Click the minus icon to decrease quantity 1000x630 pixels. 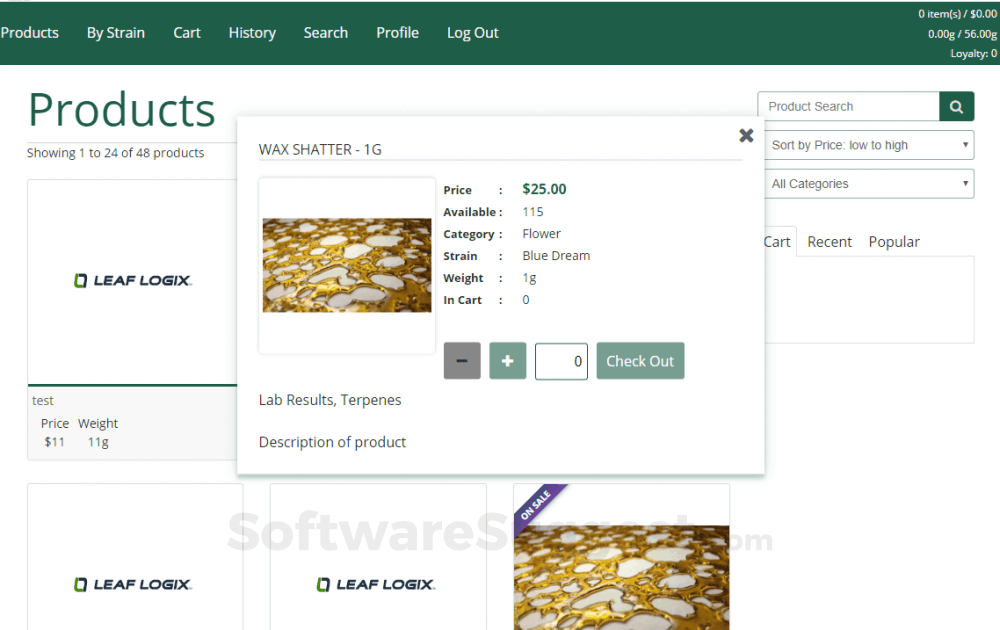[x=461, y=361]
